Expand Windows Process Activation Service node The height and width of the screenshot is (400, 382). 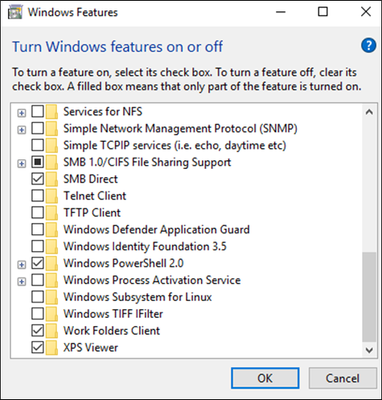pyautogui.click(x=22, y=282)
